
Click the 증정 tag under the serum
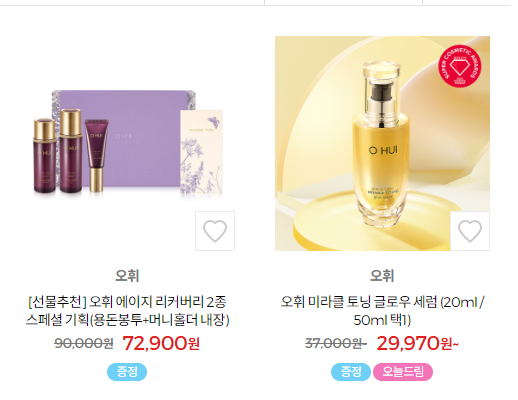pos(351,372)
